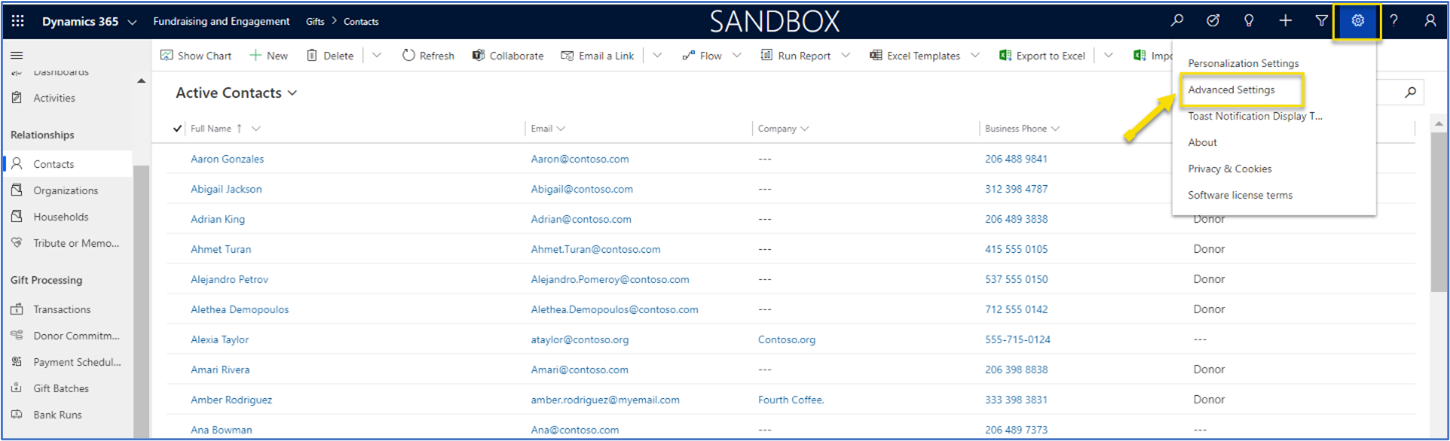Open Aaron Gonzales contact record
1450x441 pixels.
227,159
